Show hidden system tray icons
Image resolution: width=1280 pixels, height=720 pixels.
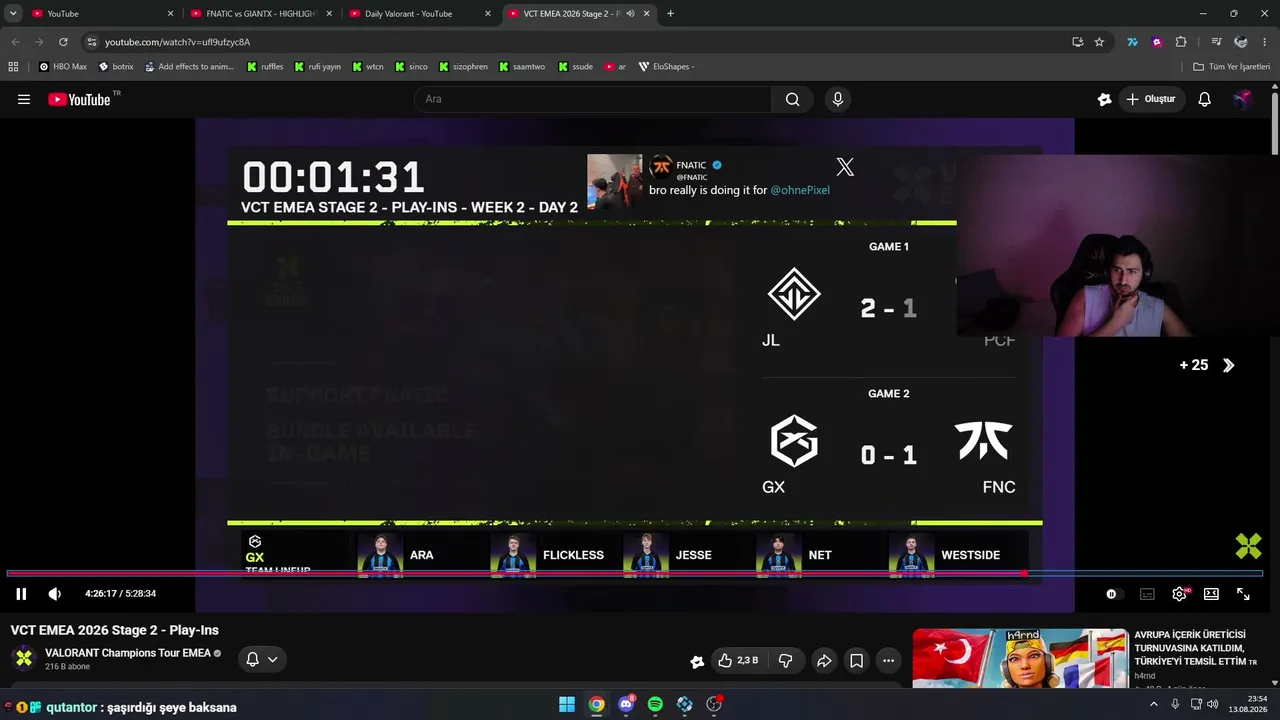point(1153,704)
